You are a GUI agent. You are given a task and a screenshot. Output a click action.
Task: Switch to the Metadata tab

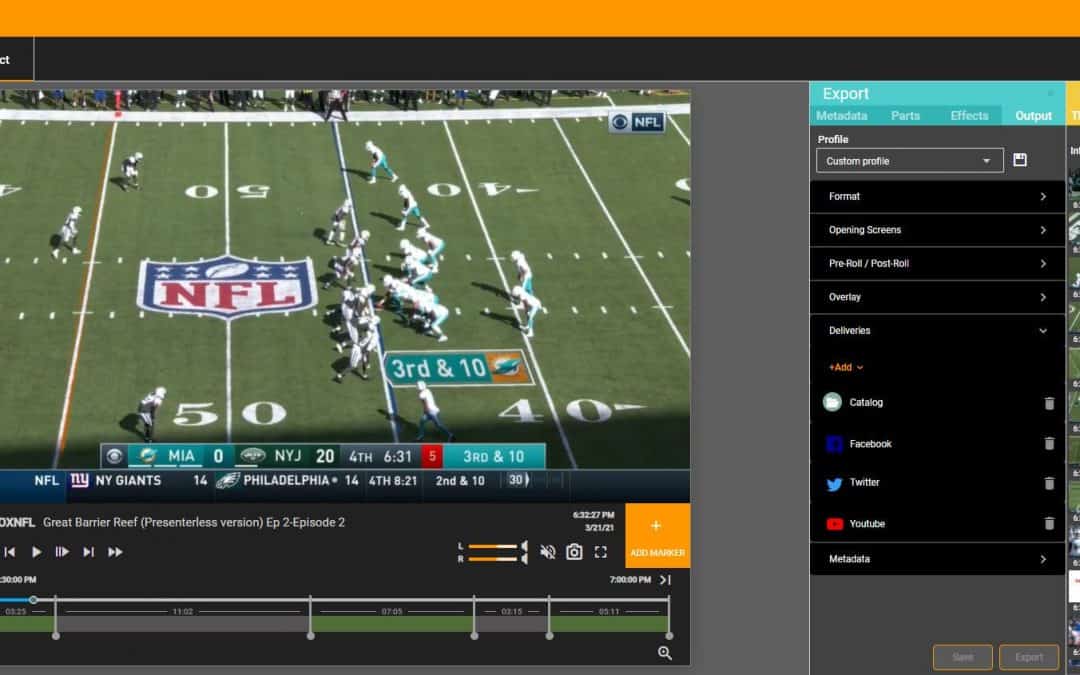pyautogui.click(x=842, y=116)
